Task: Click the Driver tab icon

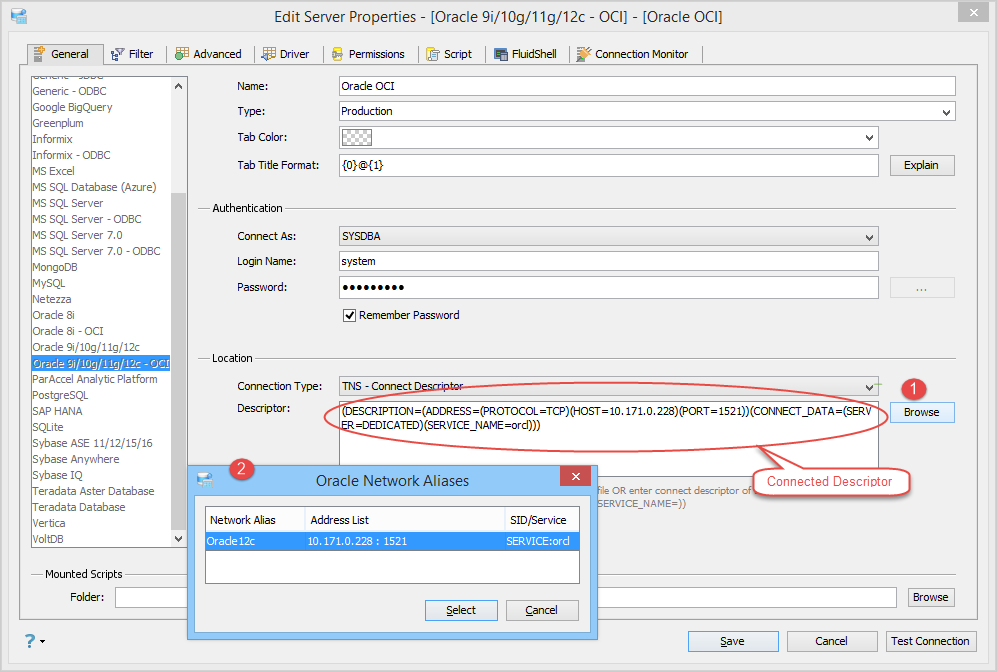Action: pos(269,54)
